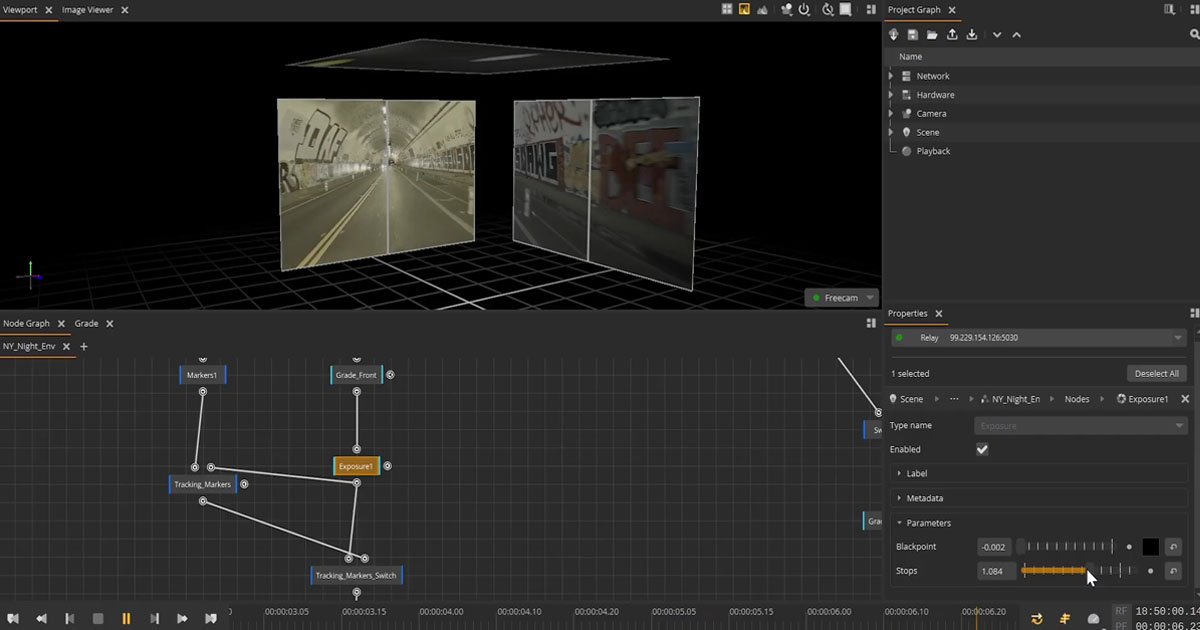Switch to the Grade tab
The width and height of the screenshot is (1200, 630).
[x=86, y=323]
